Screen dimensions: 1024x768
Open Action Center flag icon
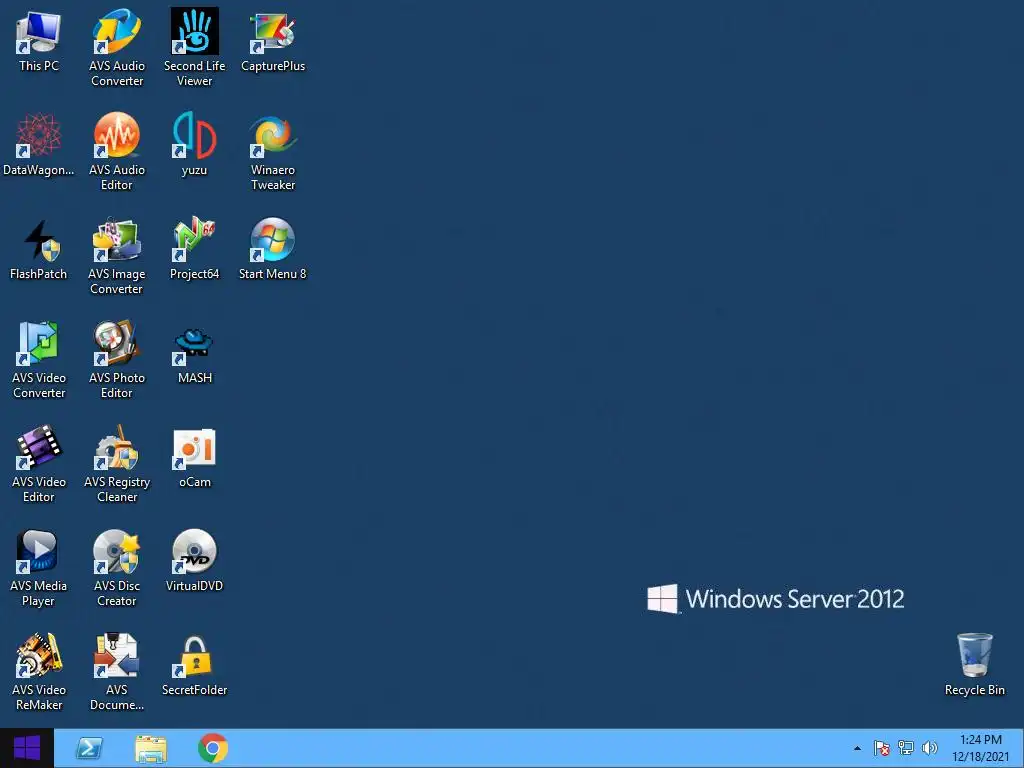tap(882, 748)
